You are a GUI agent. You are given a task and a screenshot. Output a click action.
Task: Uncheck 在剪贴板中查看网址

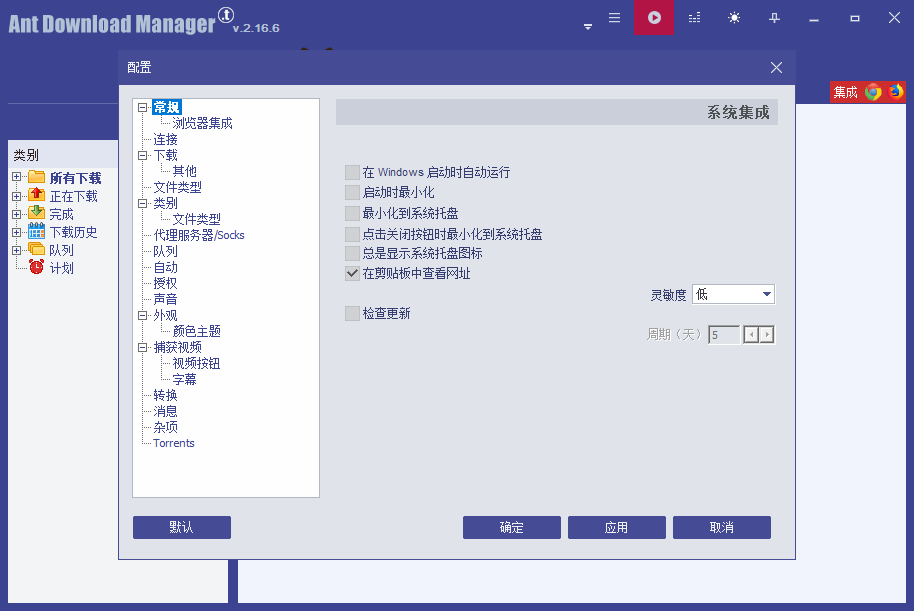click(351, 272)
